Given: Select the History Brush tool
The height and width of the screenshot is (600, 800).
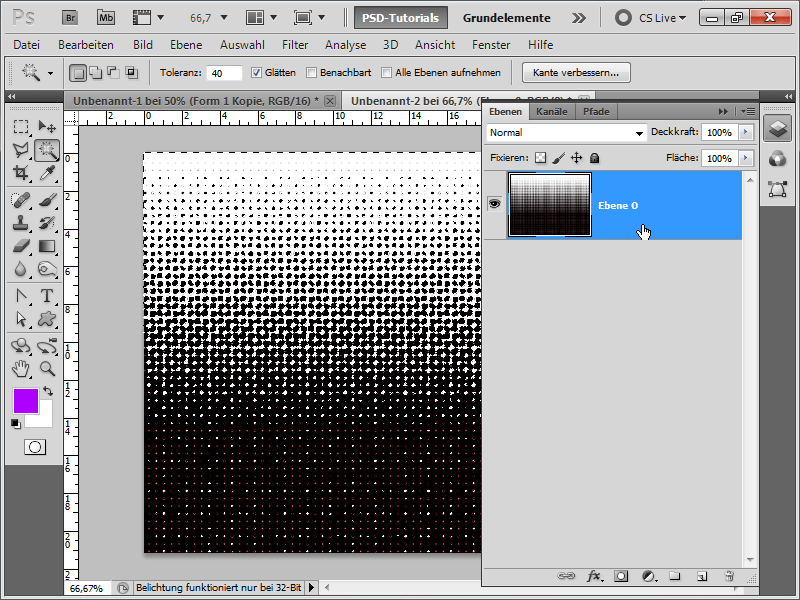Looking at the screenshot, I should pos(47,223).
